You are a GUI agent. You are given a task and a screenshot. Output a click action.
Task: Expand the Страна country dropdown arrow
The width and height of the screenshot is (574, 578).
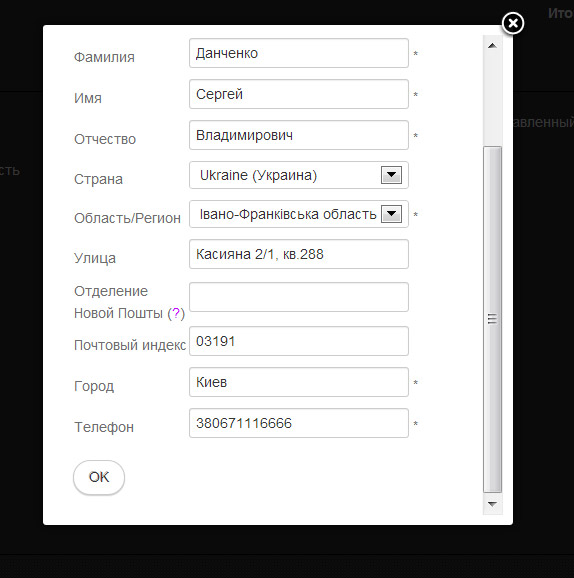coord(391,175)
